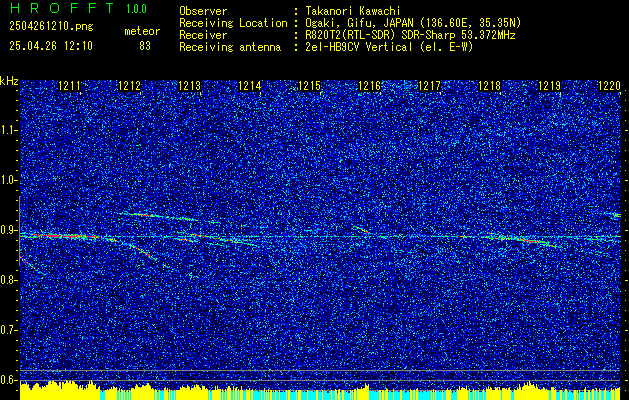Viewport: 629px width, 400px height.
Task: Click the 1216 time marker
Action: tap(369, 85)
